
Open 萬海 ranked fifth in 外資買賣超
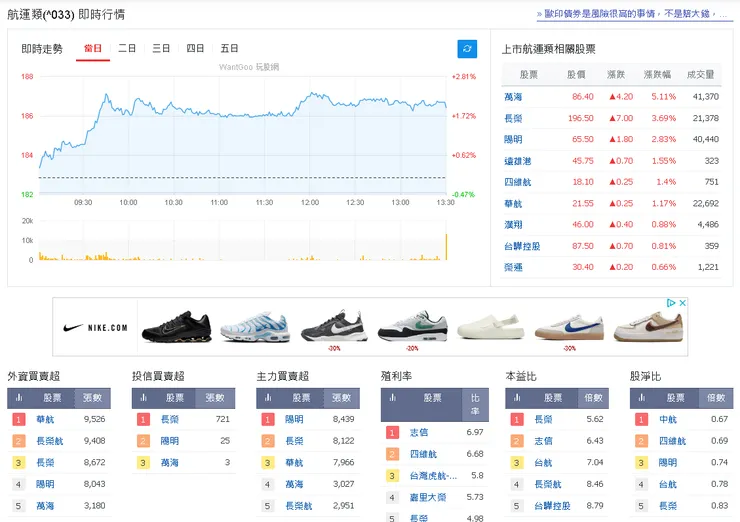tap(45, 506)
